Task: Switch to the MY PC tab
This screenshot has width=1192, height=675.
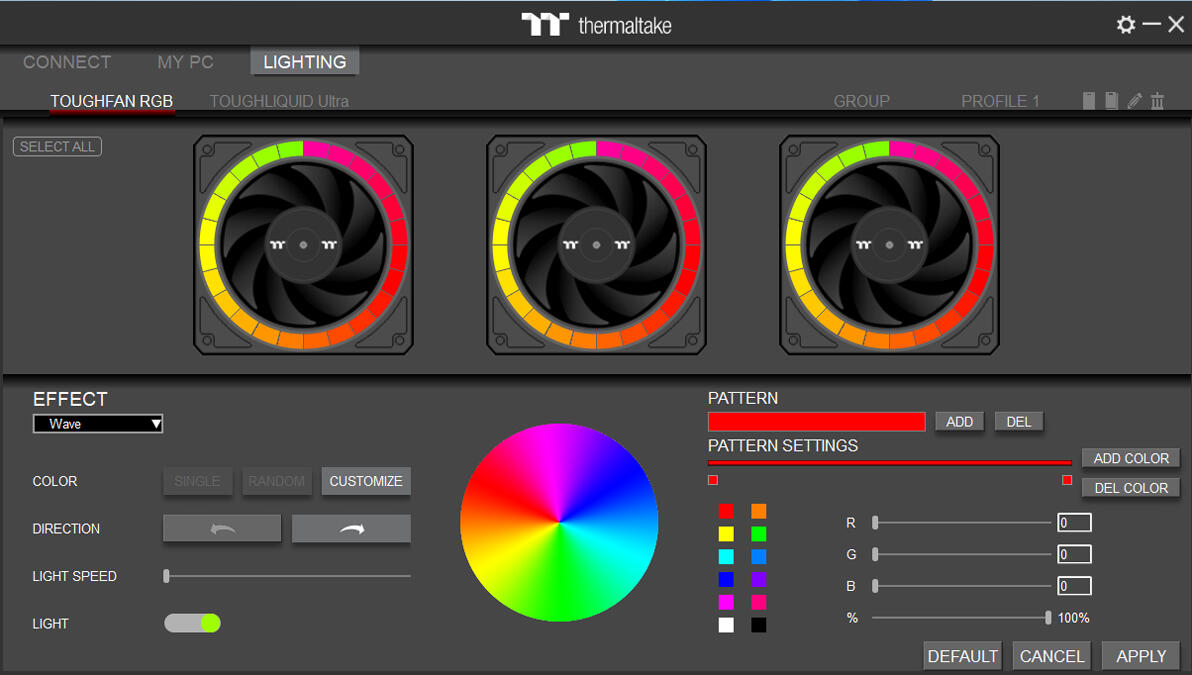Action: (185, 62)
